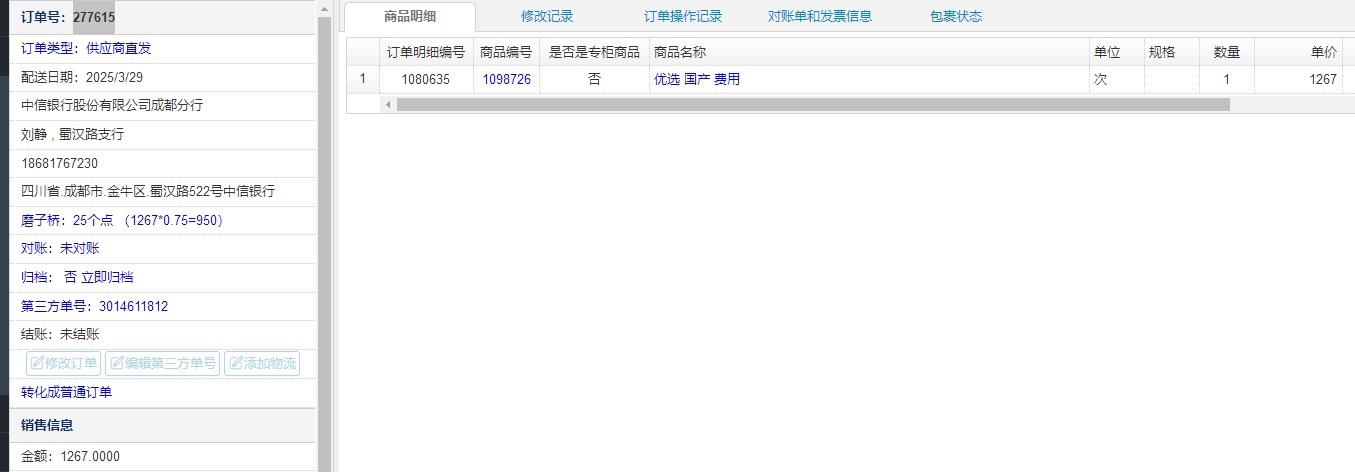Click the left panel's vertical scrollbar thumb
This screenshot has width=1355, height=472.
click(x=324, y=244)
